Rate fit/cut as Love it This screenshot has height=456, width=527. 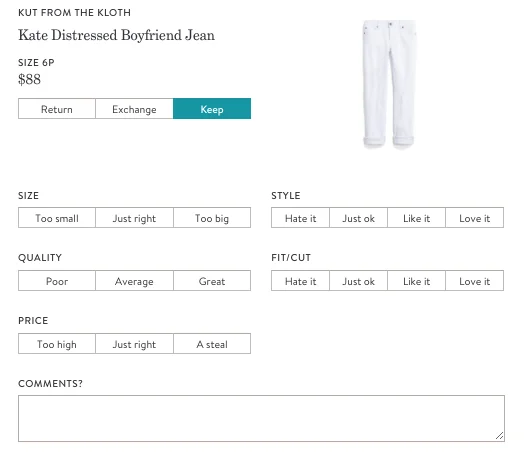pos(475,281)
